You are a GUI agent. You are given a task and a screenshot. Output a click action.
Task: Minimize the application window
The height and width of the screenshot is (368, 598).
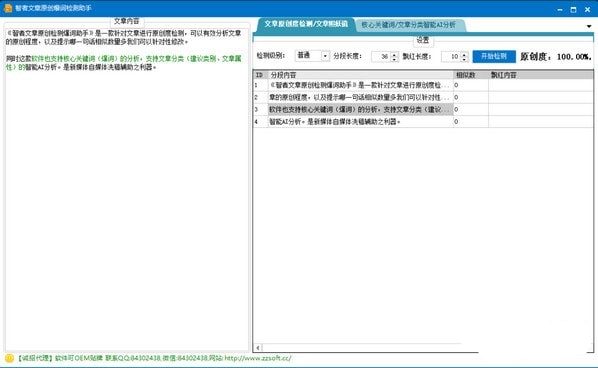pos(560,10)
